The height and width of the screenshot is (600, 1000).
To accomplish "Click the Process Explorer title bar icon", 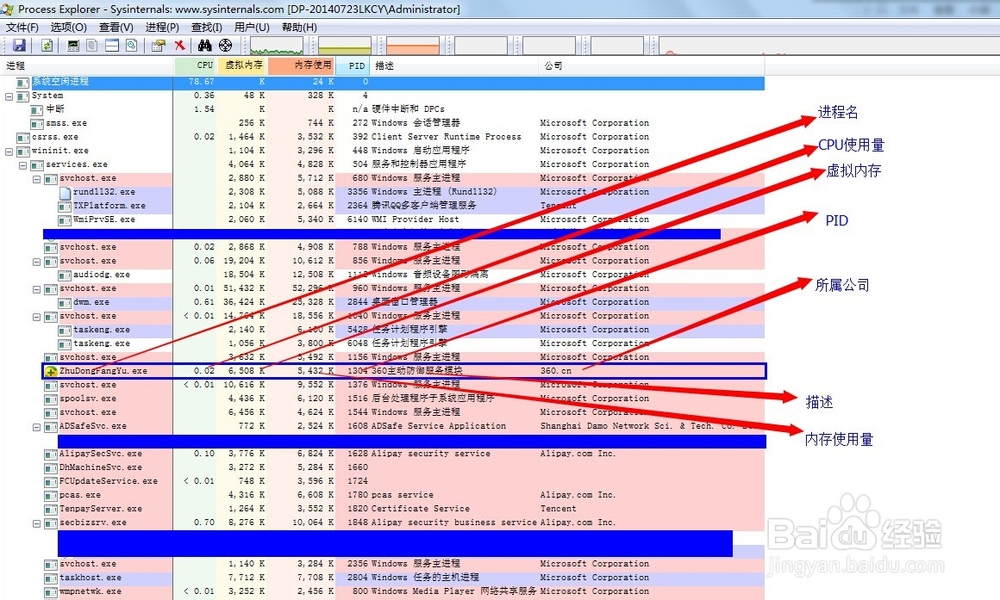I will (8, 9).
